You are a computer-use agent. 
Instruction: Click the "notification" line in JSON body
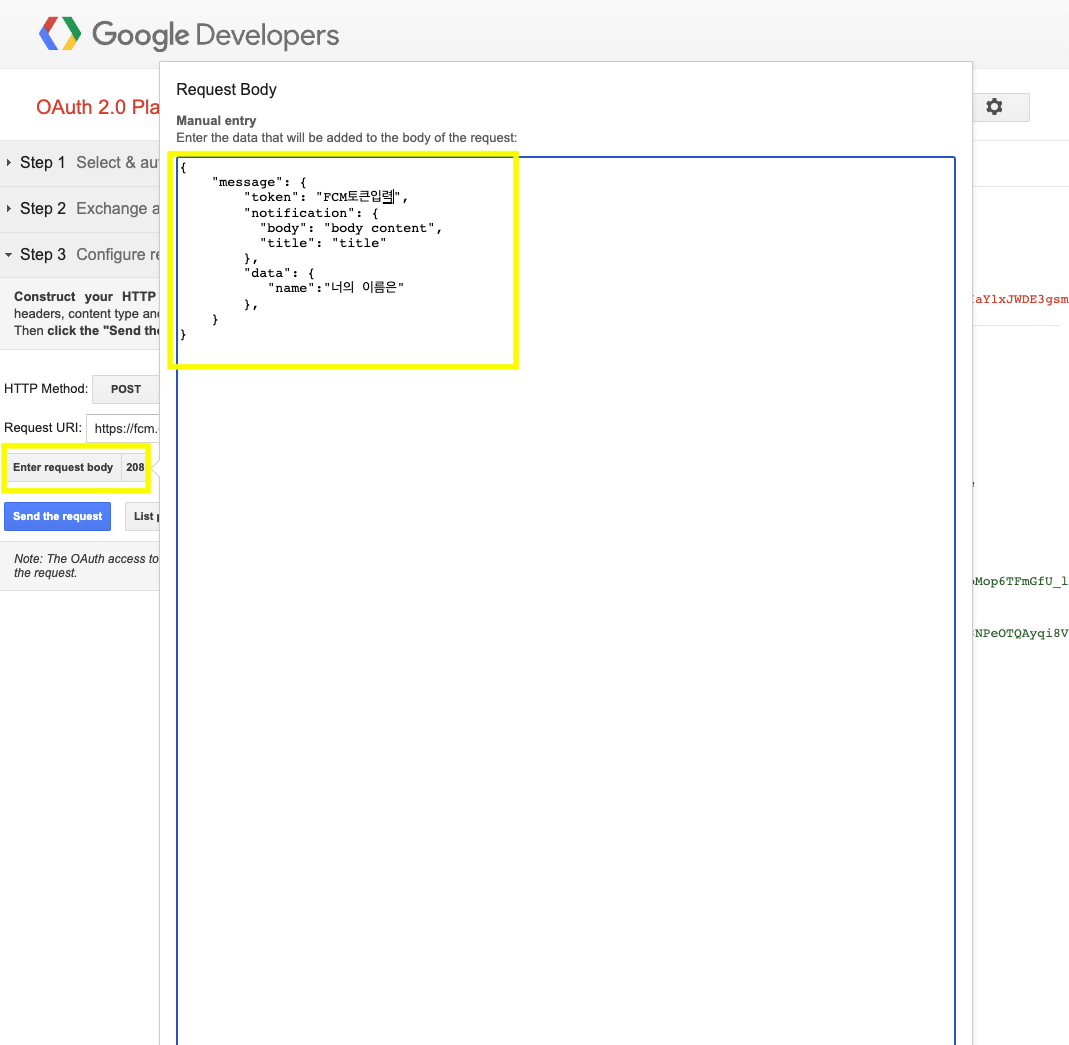(x=311, y=213)
